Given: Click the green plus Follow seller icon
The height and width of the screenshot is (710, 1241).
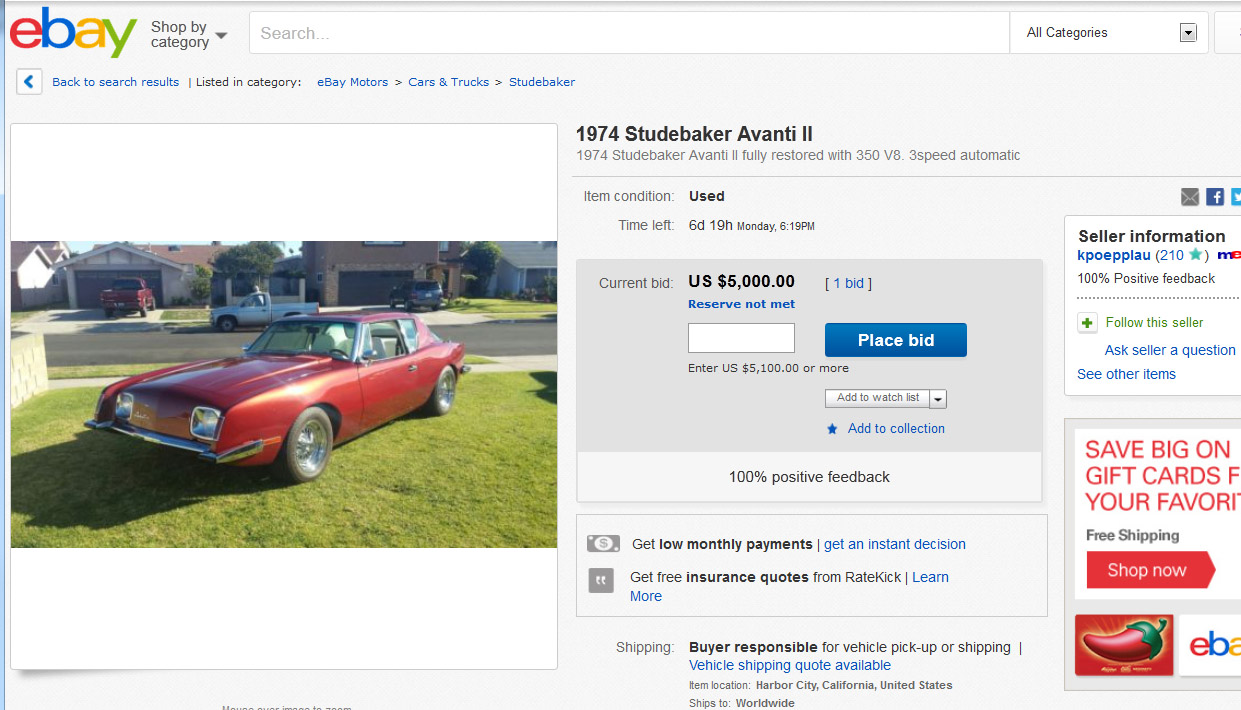Looking at the screenshot, I should (x=1087, y=323).
